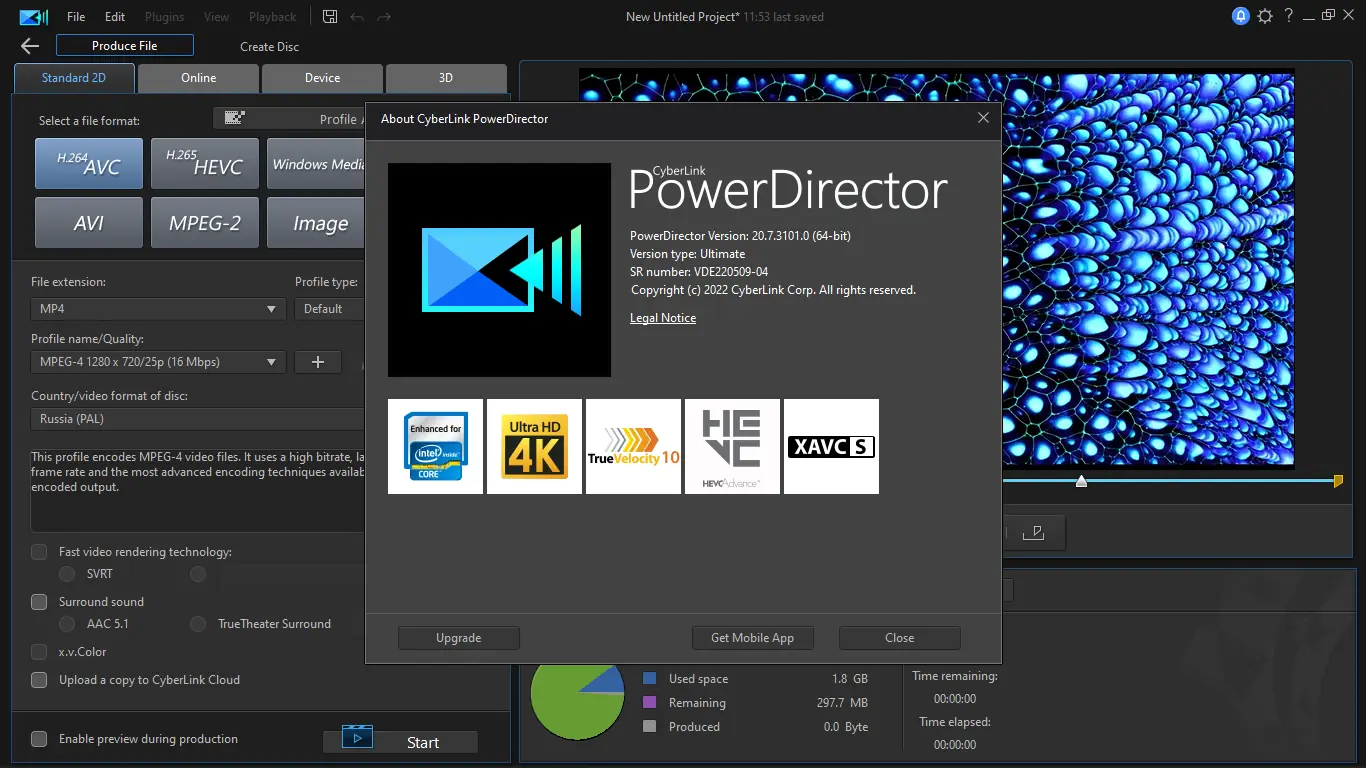Open the File extension MP4 dropdown
Screen dimensions: 1366x768
[159, 309]
